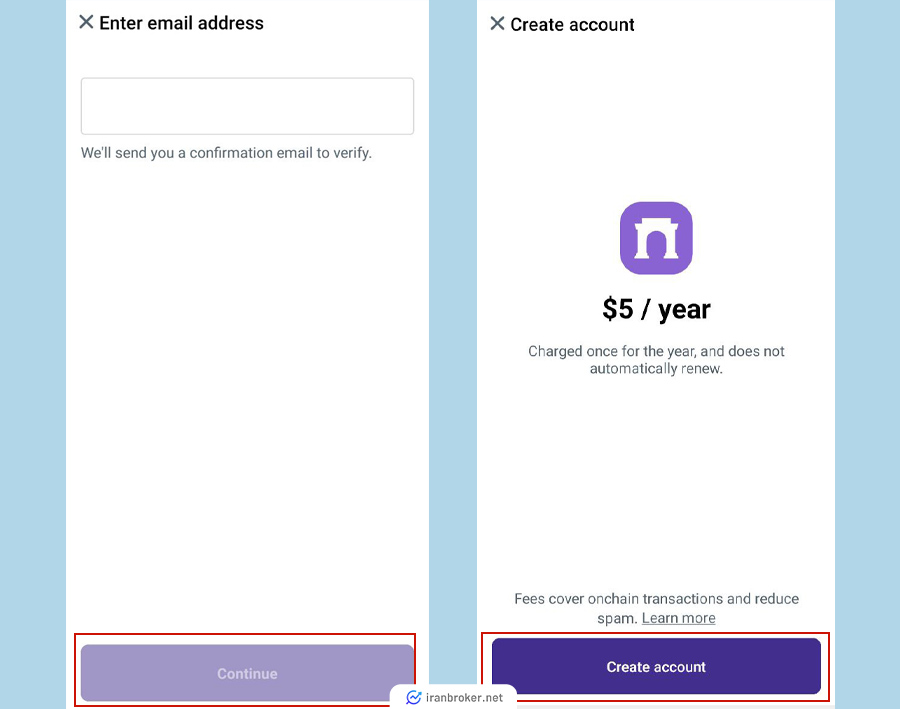Click the iranbroker.net watermark text

coord(464,698)
